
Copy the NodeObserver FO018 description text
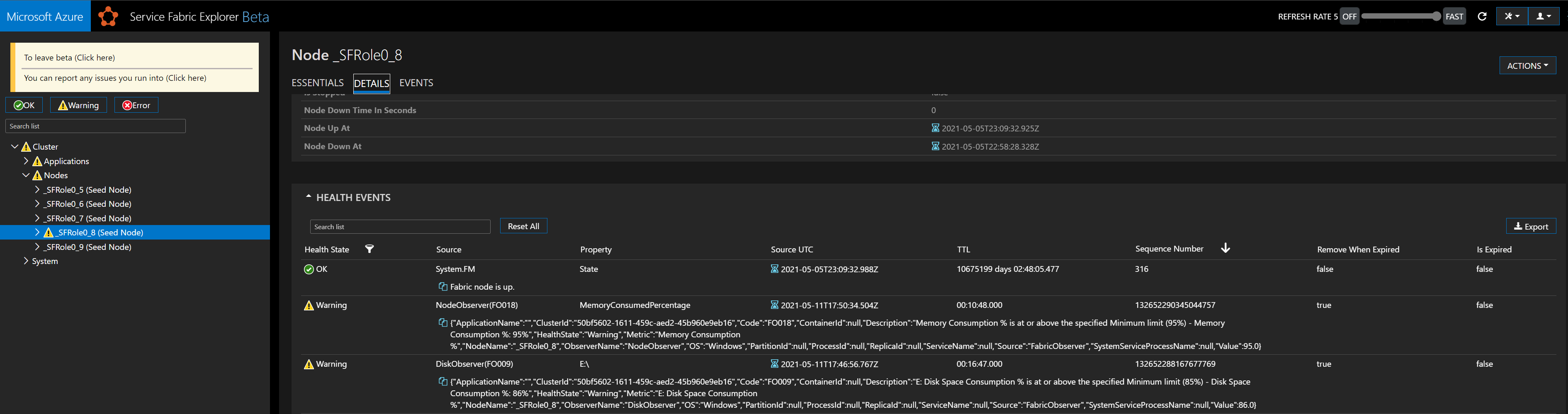pos(443,323)
